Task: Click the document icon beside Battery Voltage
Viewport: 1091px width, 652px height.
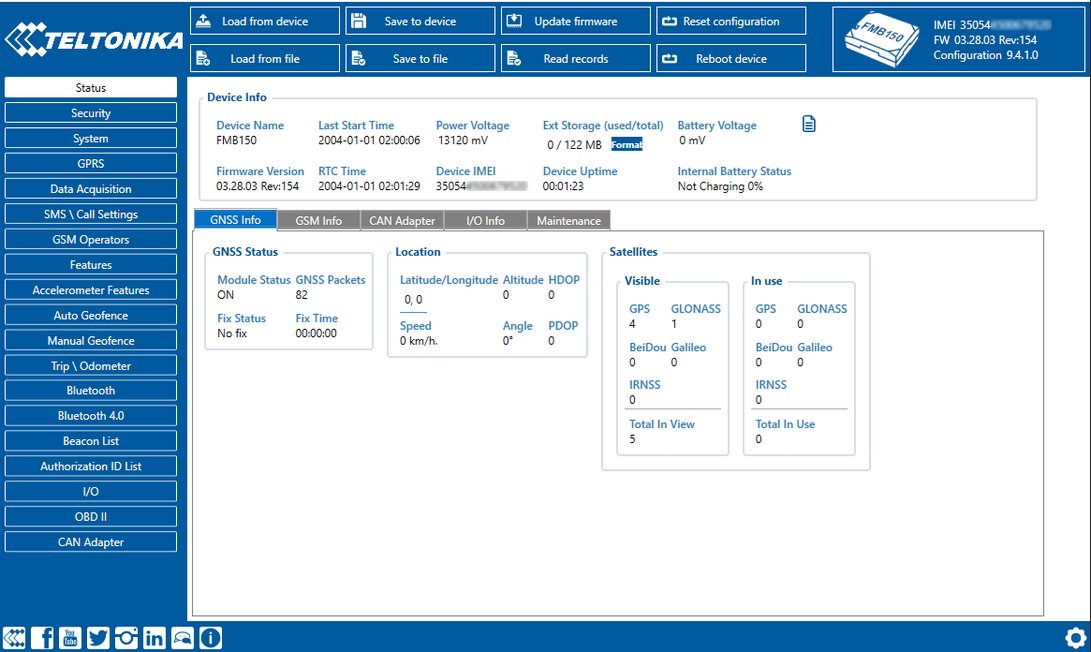Action: click(x=810, y=124)
